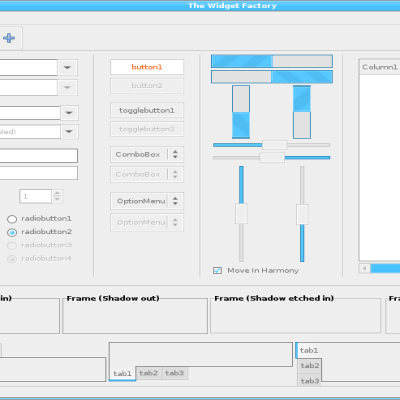Screen dimensions: 400x400
Task: Click button1
Action: (x=147, y=67)
